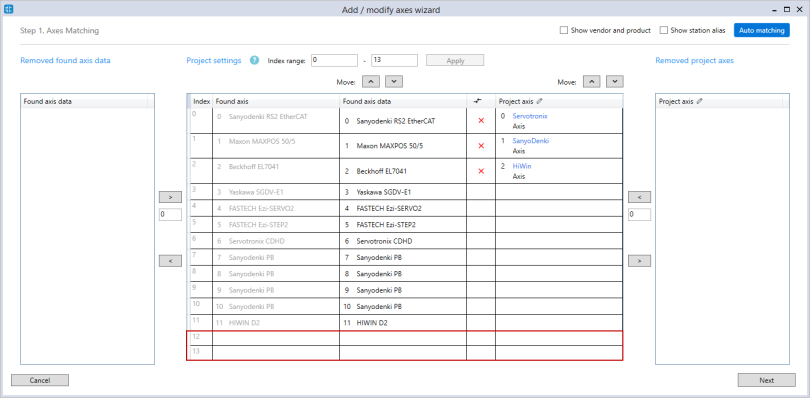The image size is (810, 398).
Task: Select found data row 10 Sanyodenki PB
Action: point(403,306)
